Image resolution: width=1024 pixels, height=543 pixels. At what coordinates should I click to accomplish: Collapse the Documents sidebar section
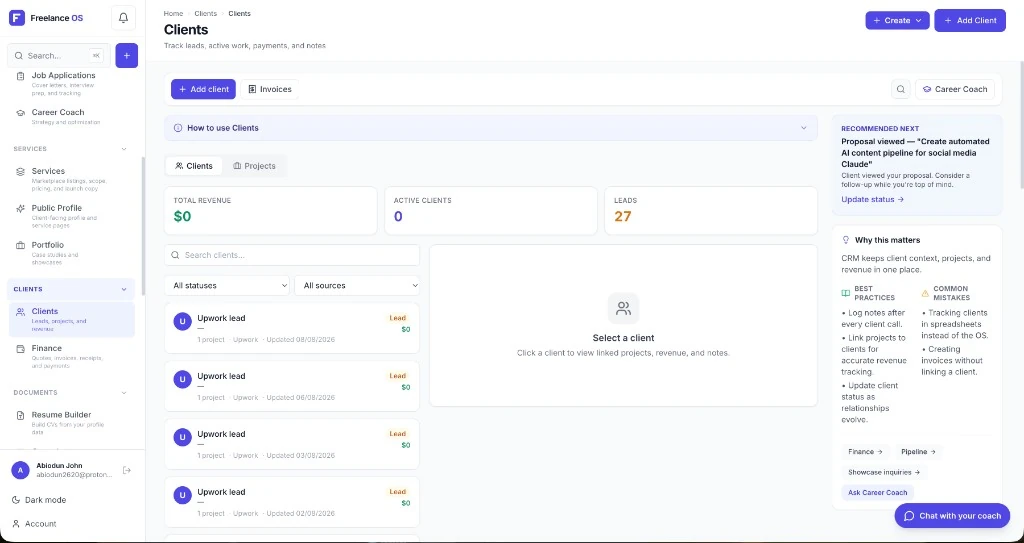[124, 393]
